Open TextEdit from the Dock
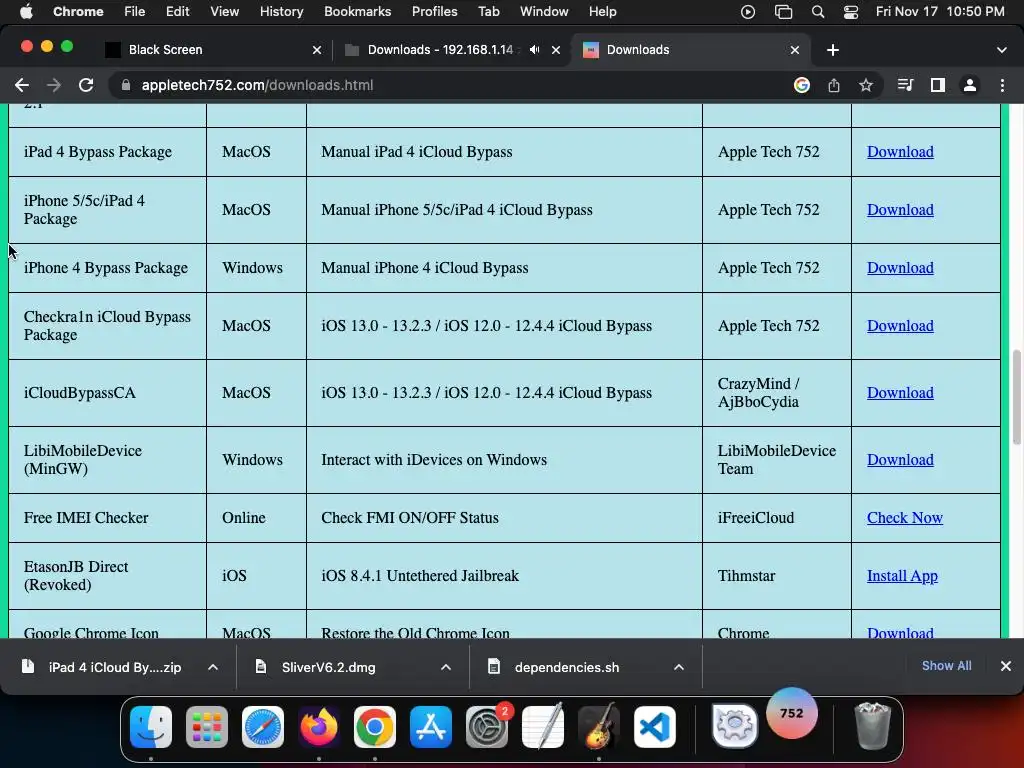Screen dimensions: 1024x768 [x=543, y=727]
